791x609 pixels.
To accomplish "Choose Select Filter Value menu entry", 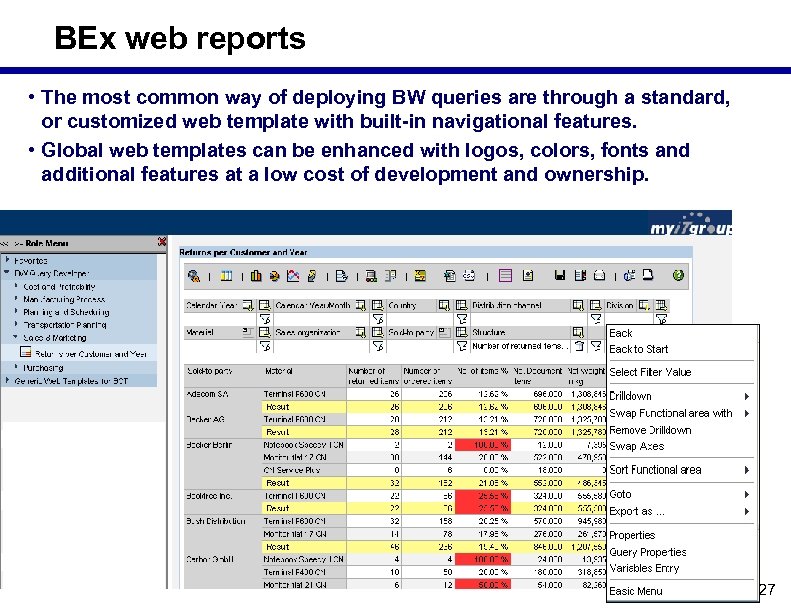I will point(650,372).
